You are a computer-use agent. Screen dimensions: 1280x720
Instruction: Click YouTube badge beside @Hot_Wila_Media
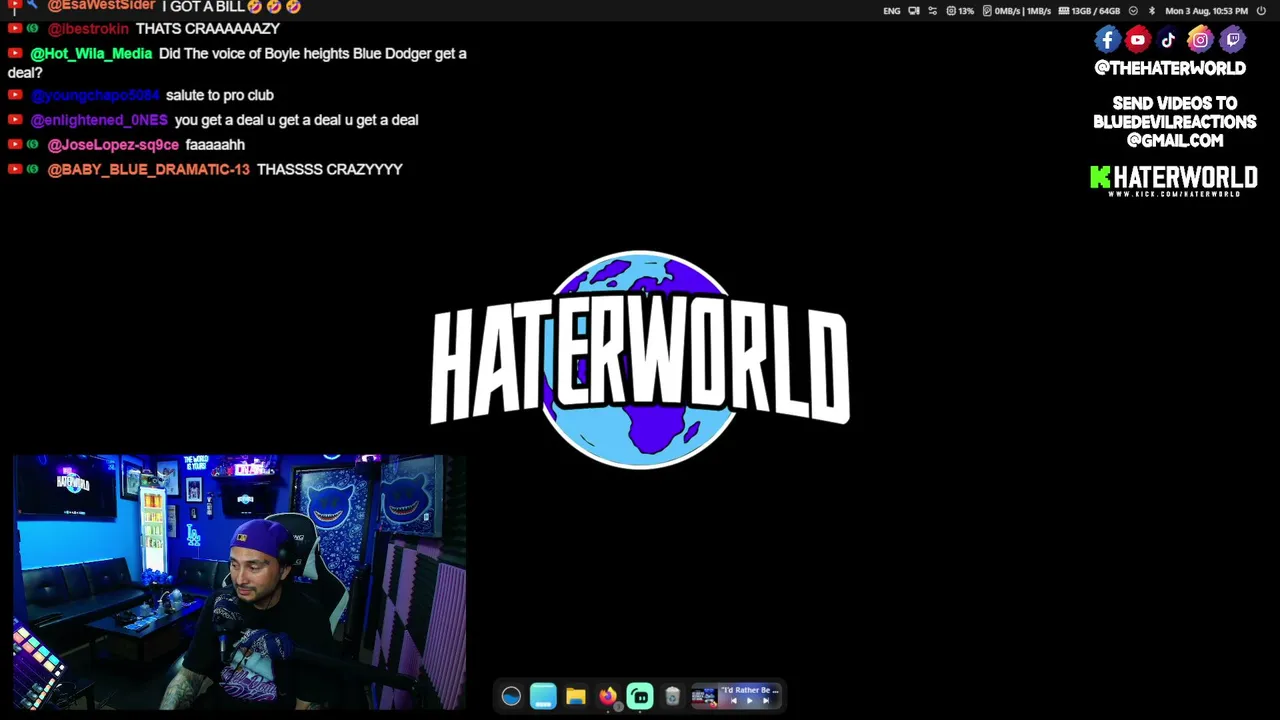click(15, 53)
